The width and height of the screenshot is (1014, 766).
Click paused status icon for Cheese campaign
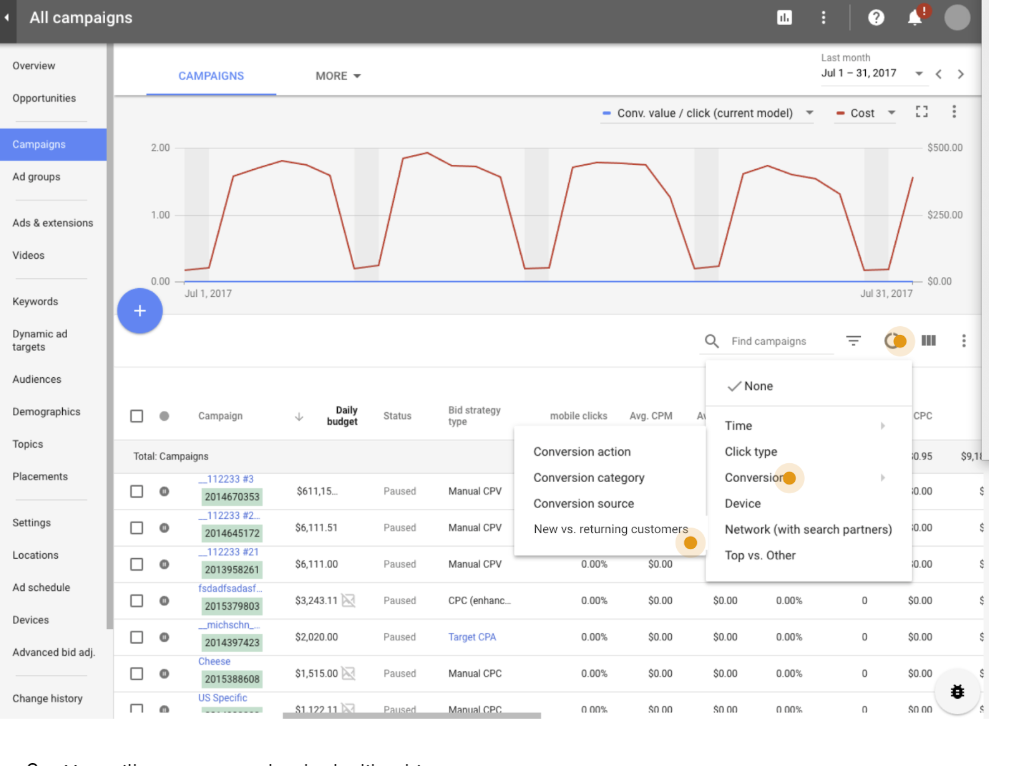[164, 674]
